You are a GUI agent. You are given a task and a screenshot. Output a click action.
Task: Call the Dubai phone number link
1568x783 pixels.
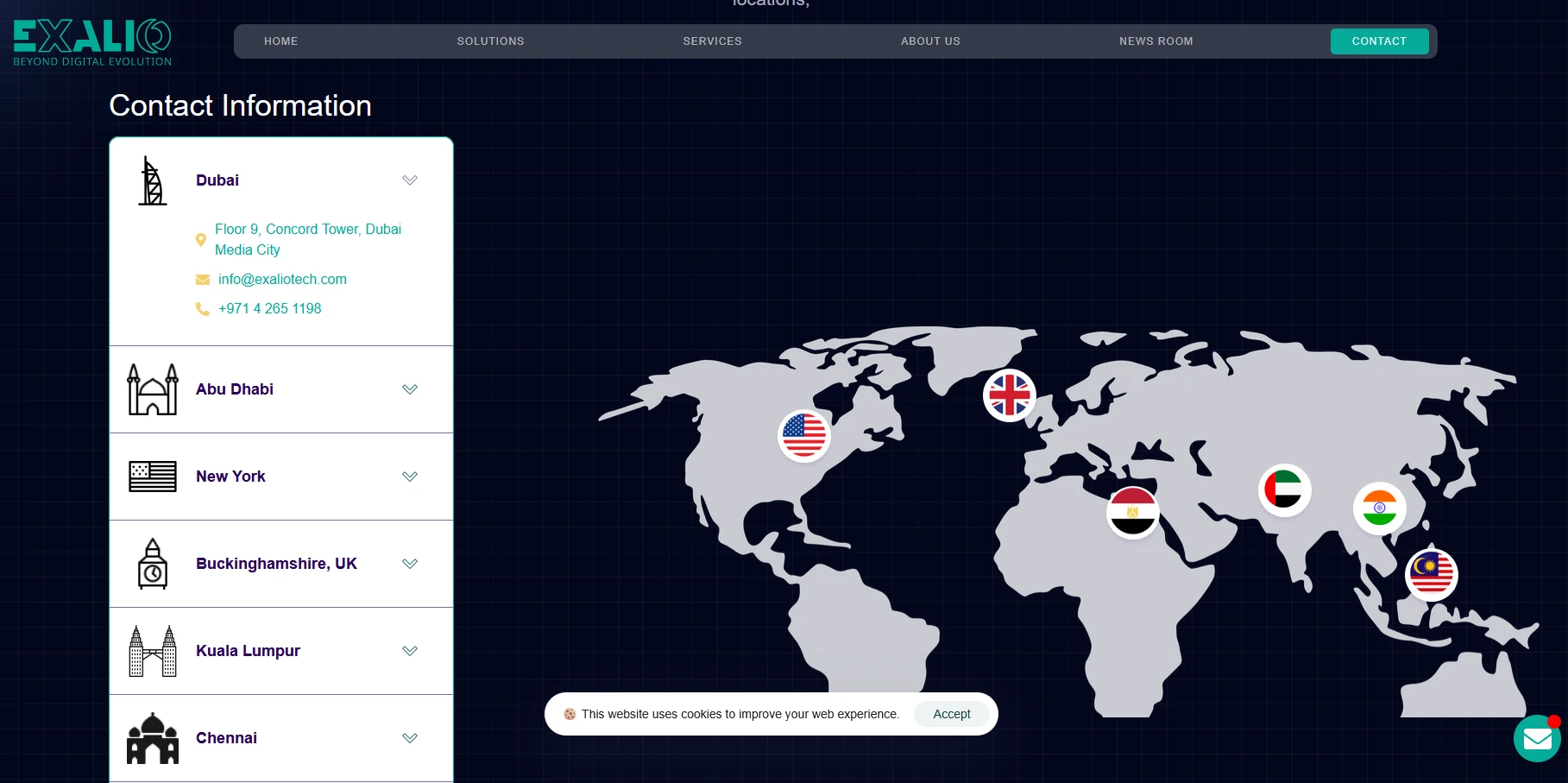click(x=269, y=309)
